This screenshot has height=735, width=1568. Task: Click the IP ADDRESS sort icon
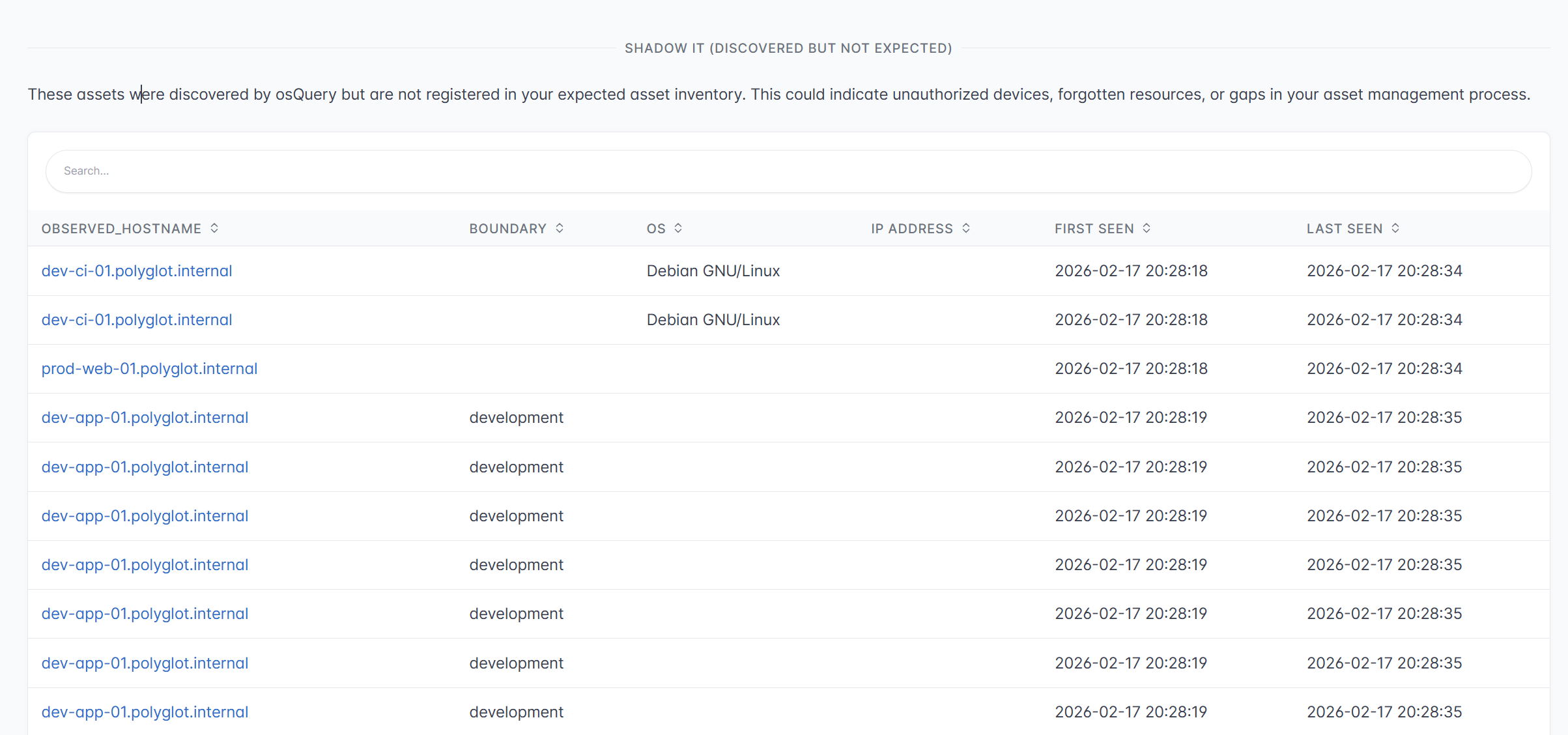pos(966,228)
